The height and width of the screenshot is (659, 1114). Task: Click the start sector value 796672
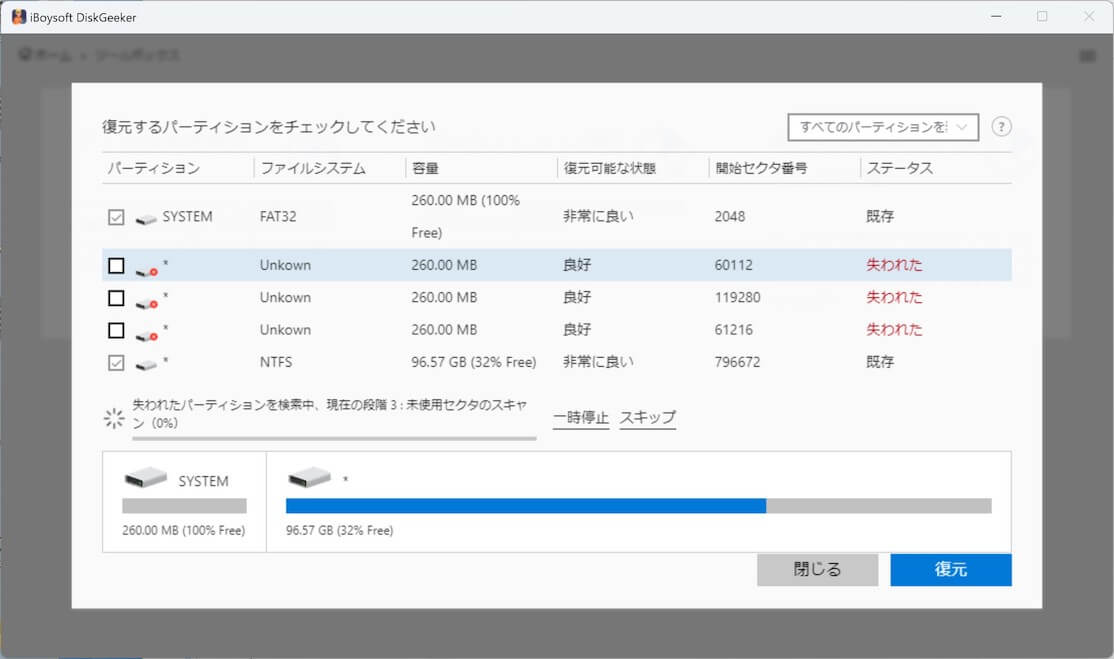click(x=737, y=362)
